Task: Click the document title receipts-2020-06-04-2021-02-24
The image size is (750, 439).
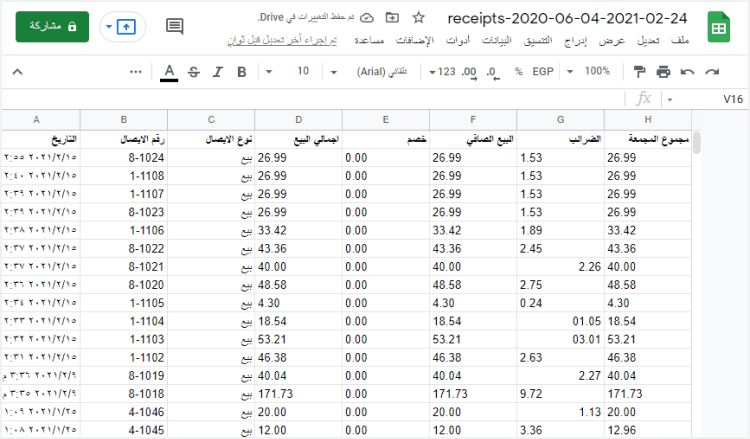Action: tap(567, 18)
